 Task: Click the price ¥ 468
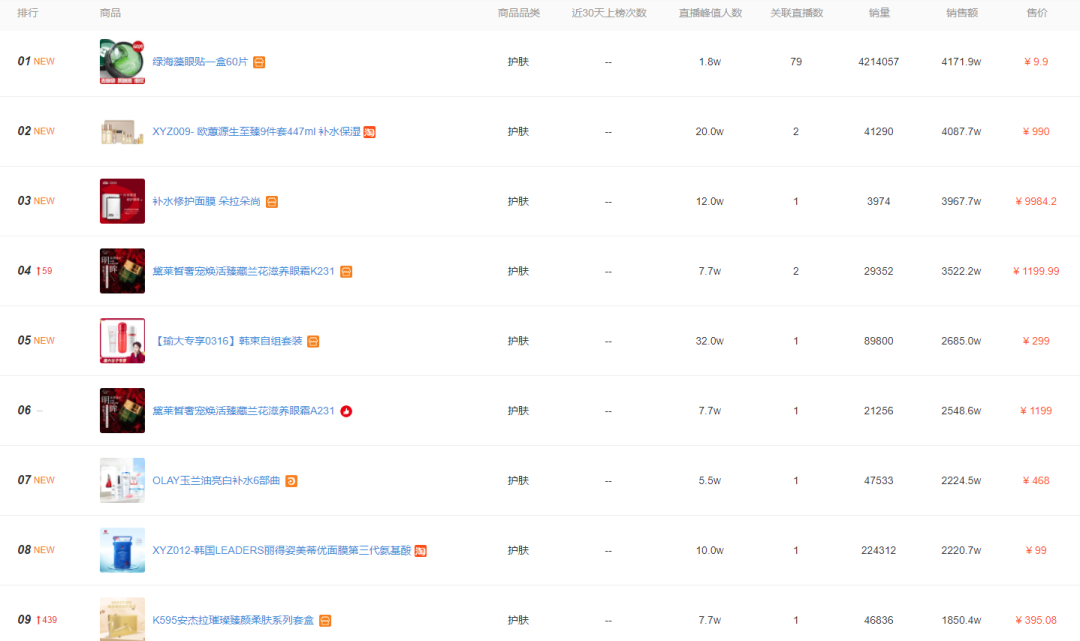coord(1036,481)
